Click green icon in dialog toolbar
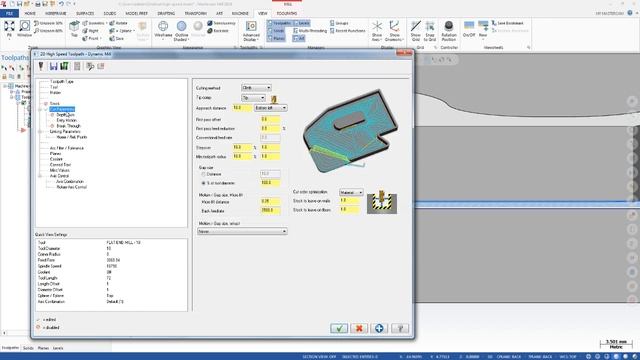 coord(64,66)
